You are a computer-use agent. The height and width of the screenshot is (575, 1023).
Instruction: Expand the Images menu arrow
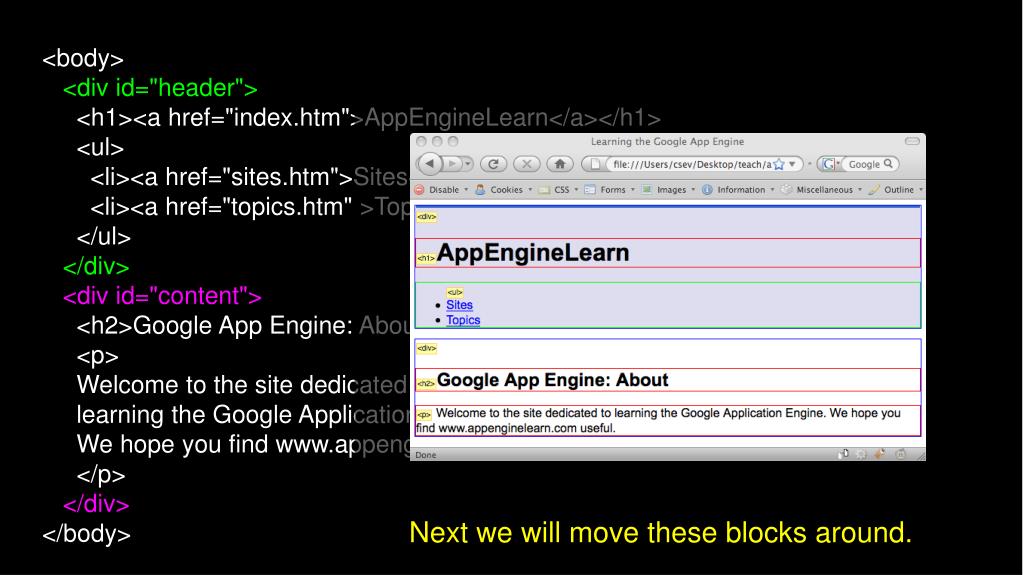[x=693, y=189]
